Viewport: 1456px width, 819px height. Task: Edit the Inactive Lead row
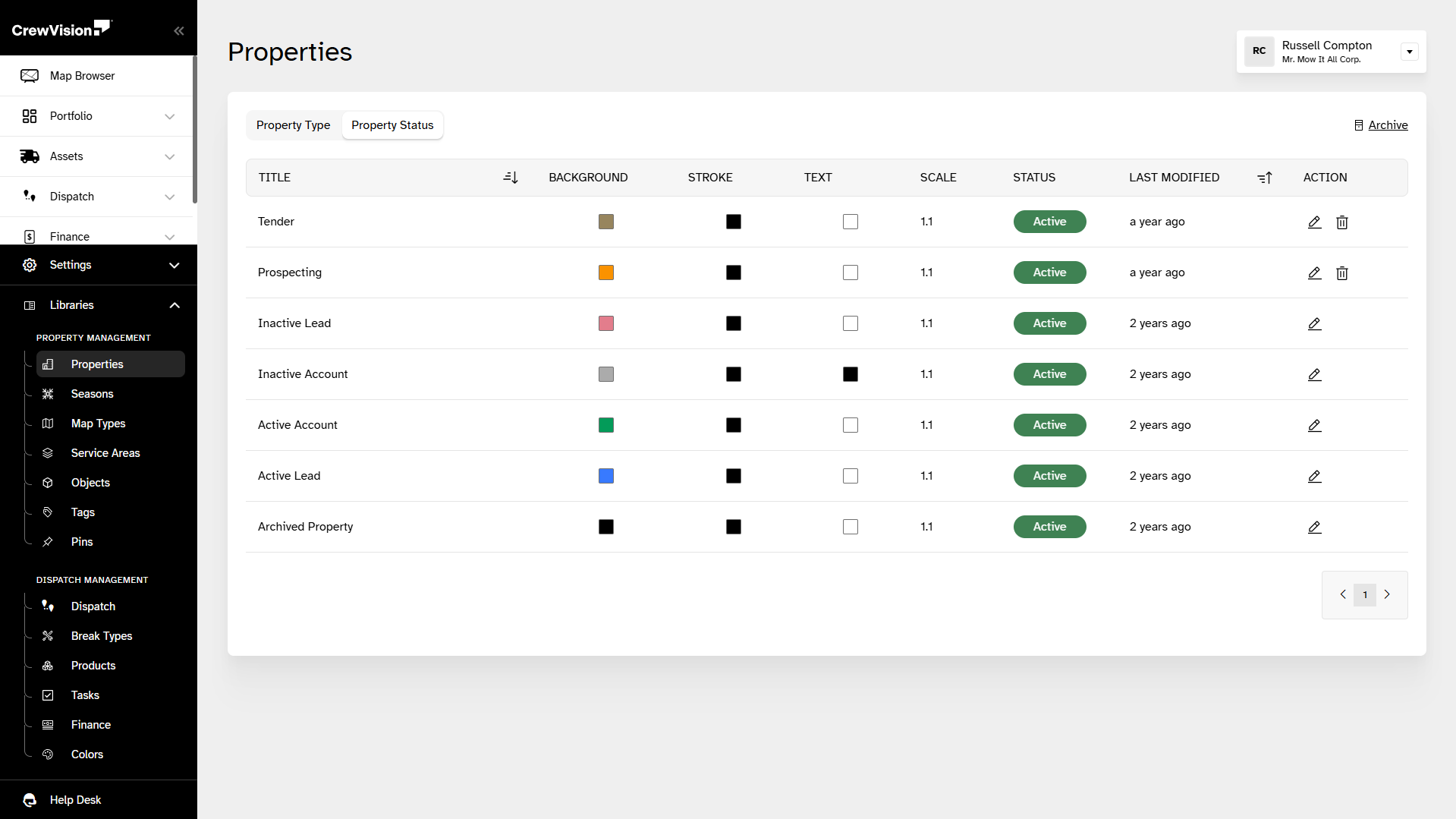[x=1315, y=324]
